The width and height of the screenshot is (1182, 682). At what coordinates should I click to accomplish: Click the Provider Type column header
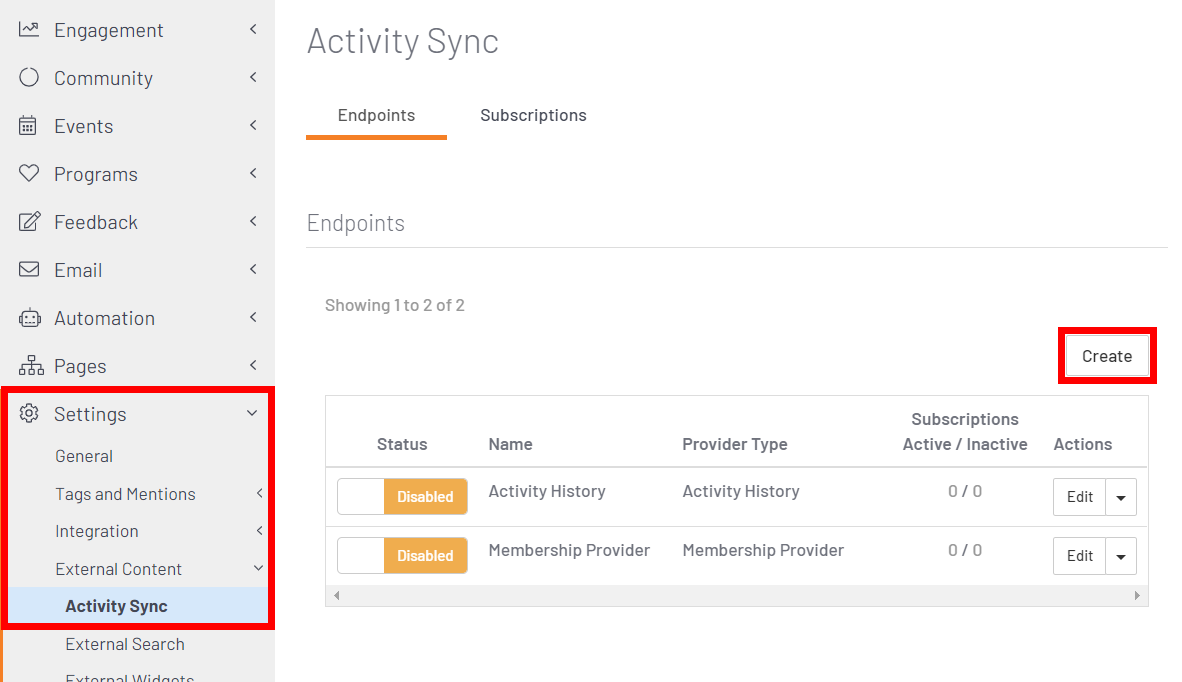735,444
